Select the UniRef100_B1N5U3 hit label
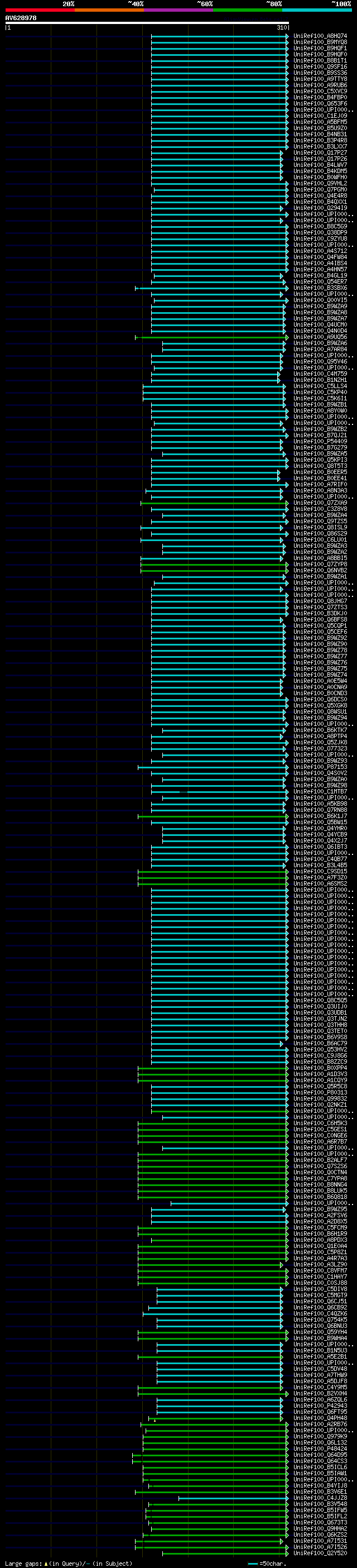The height and width of the screenshot is (1568, 357). (321, 1350)
